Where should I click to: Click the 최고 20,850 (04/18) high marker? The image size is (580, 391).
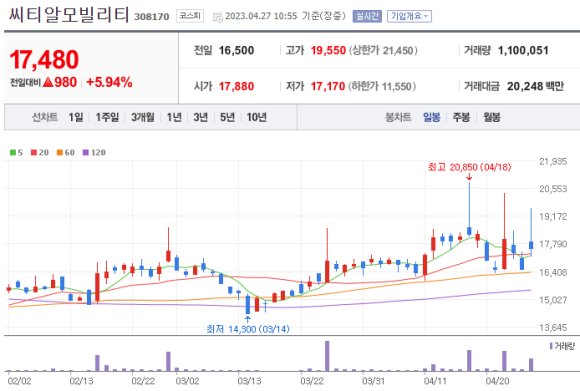point(469,167)
